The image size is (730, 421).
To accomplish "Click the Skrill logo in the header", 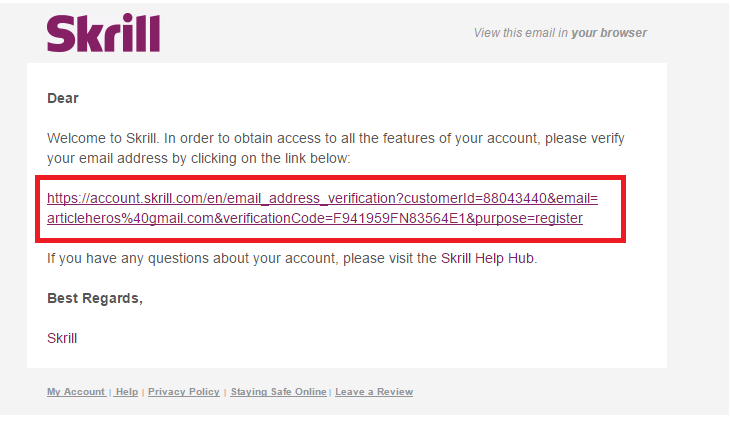I will (x=103, y=33).
